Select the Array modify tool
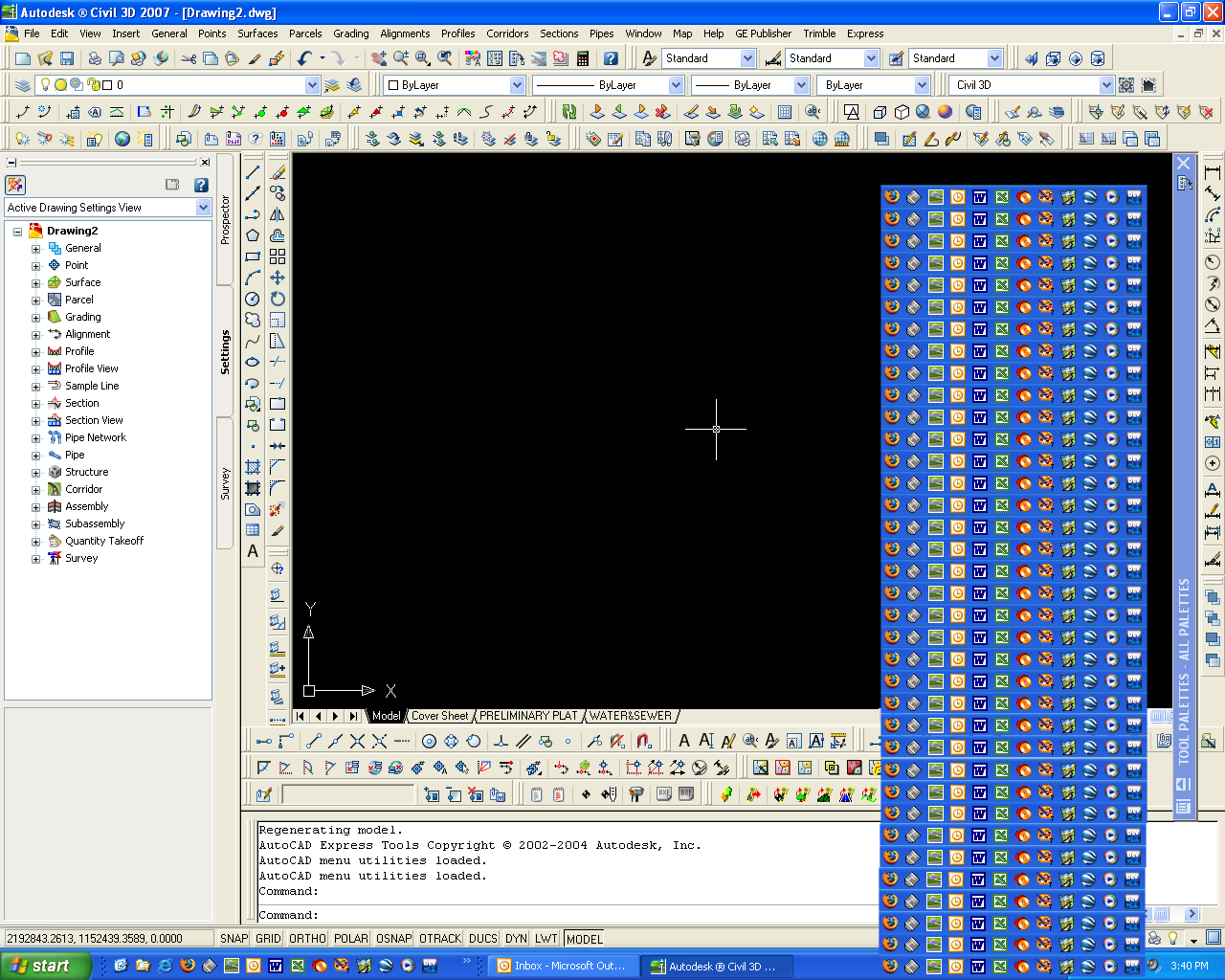 tap(278, 256)
